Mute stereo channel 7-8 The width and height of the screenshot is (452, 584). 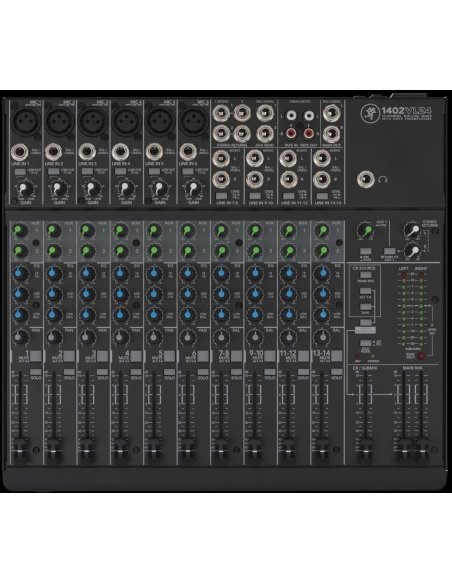[x=236, y=356]
